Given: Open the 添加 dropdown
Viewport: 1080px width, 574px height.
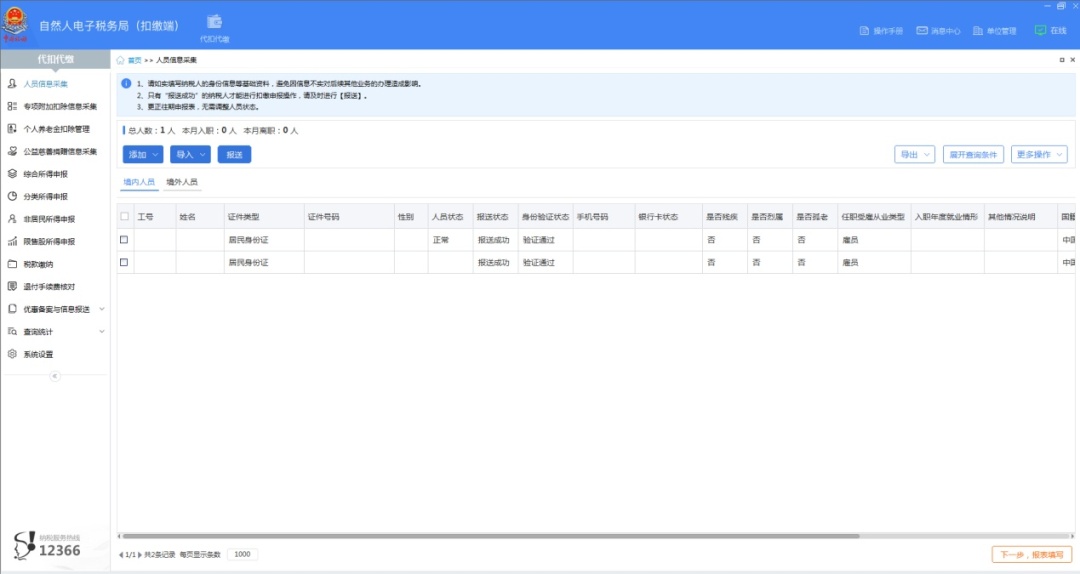Looking at the screenshot, I should click(x=142, y=155).
